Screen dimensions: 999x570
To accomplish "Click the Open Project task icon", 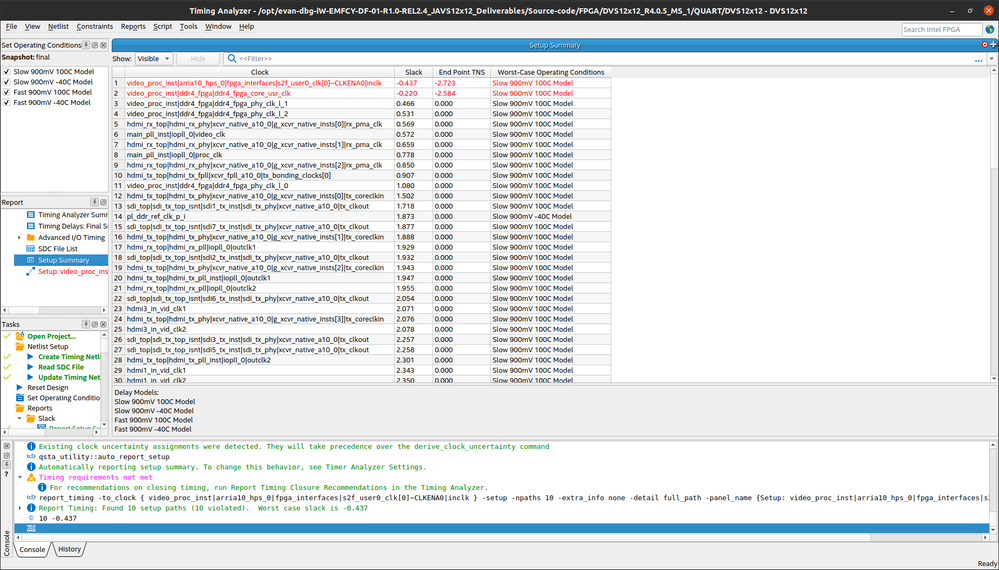I will pyautogui.click(x=19, y=337).
